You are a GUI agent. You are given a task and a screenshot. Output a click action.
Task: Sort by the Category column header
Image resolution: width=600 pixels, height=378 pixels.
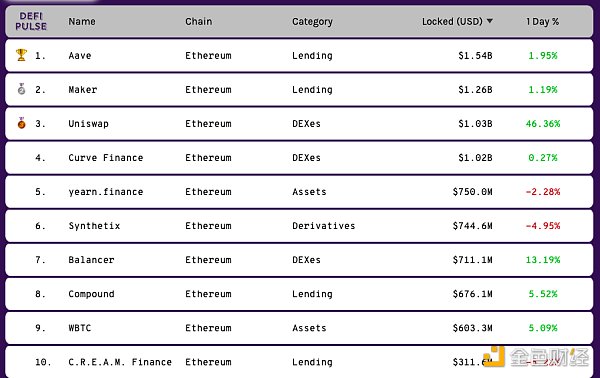coord(312,22)
